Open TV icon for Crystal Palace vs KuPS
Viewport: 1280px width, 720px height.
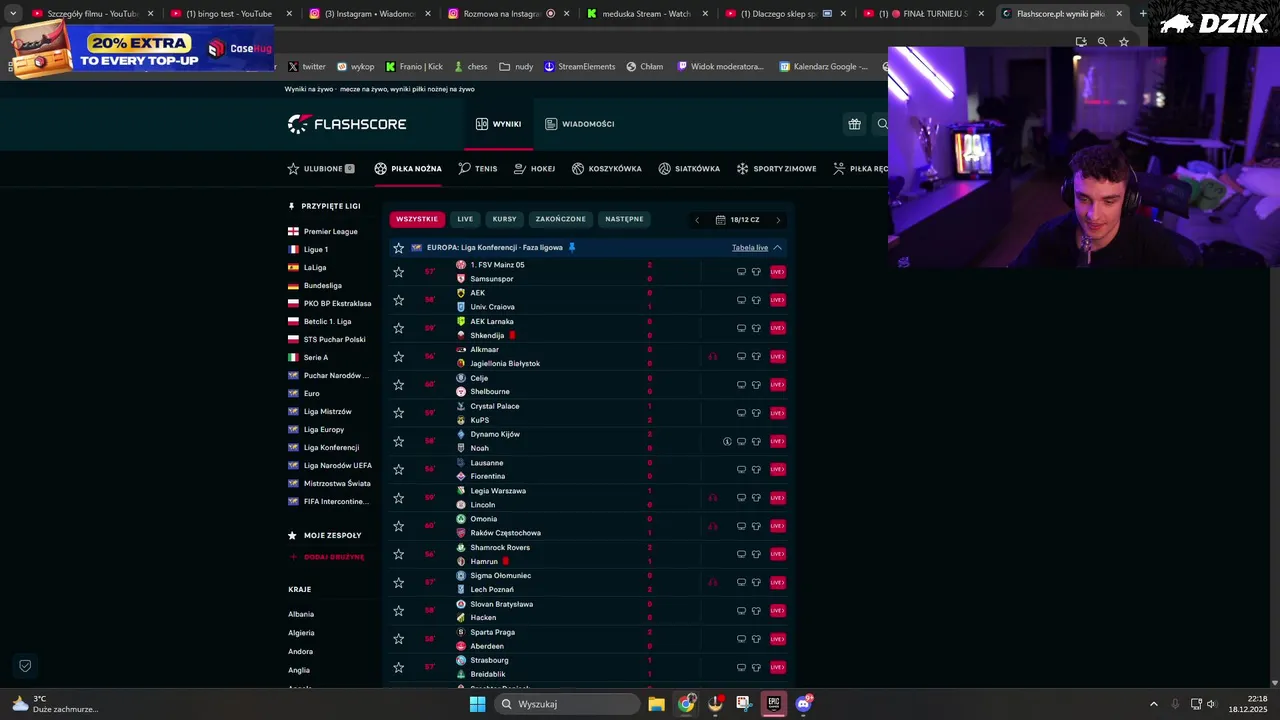point(741,413)
